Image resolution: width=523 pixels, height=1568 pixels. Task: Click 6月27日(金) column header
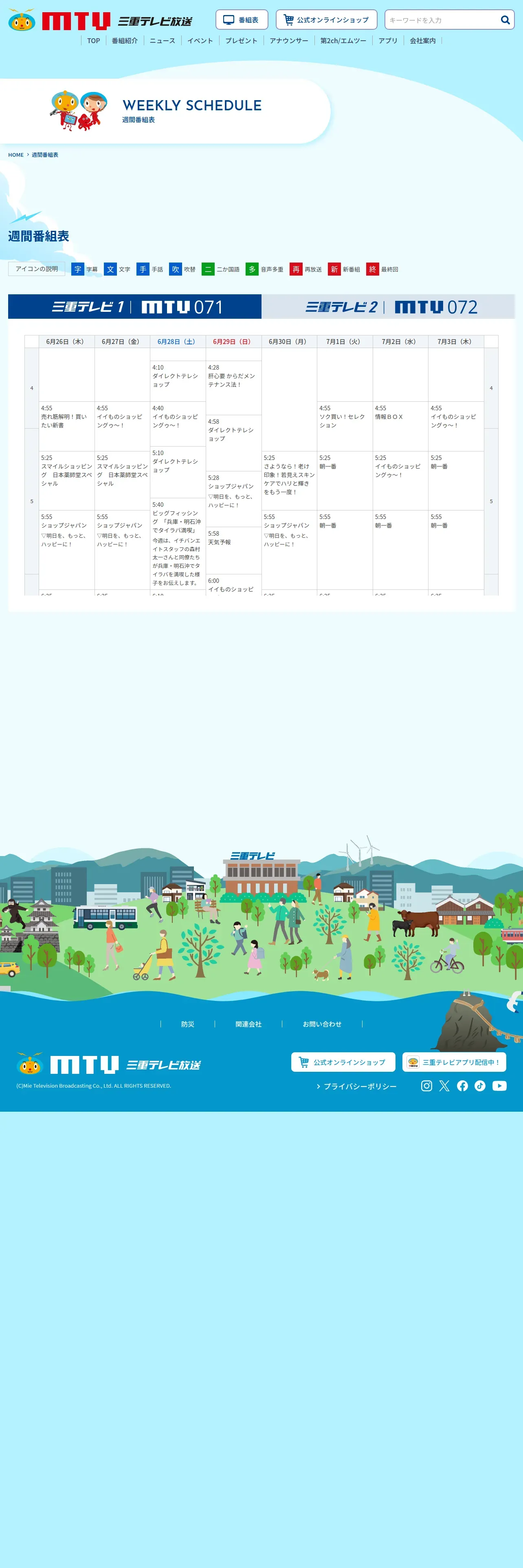click(122, 342)
